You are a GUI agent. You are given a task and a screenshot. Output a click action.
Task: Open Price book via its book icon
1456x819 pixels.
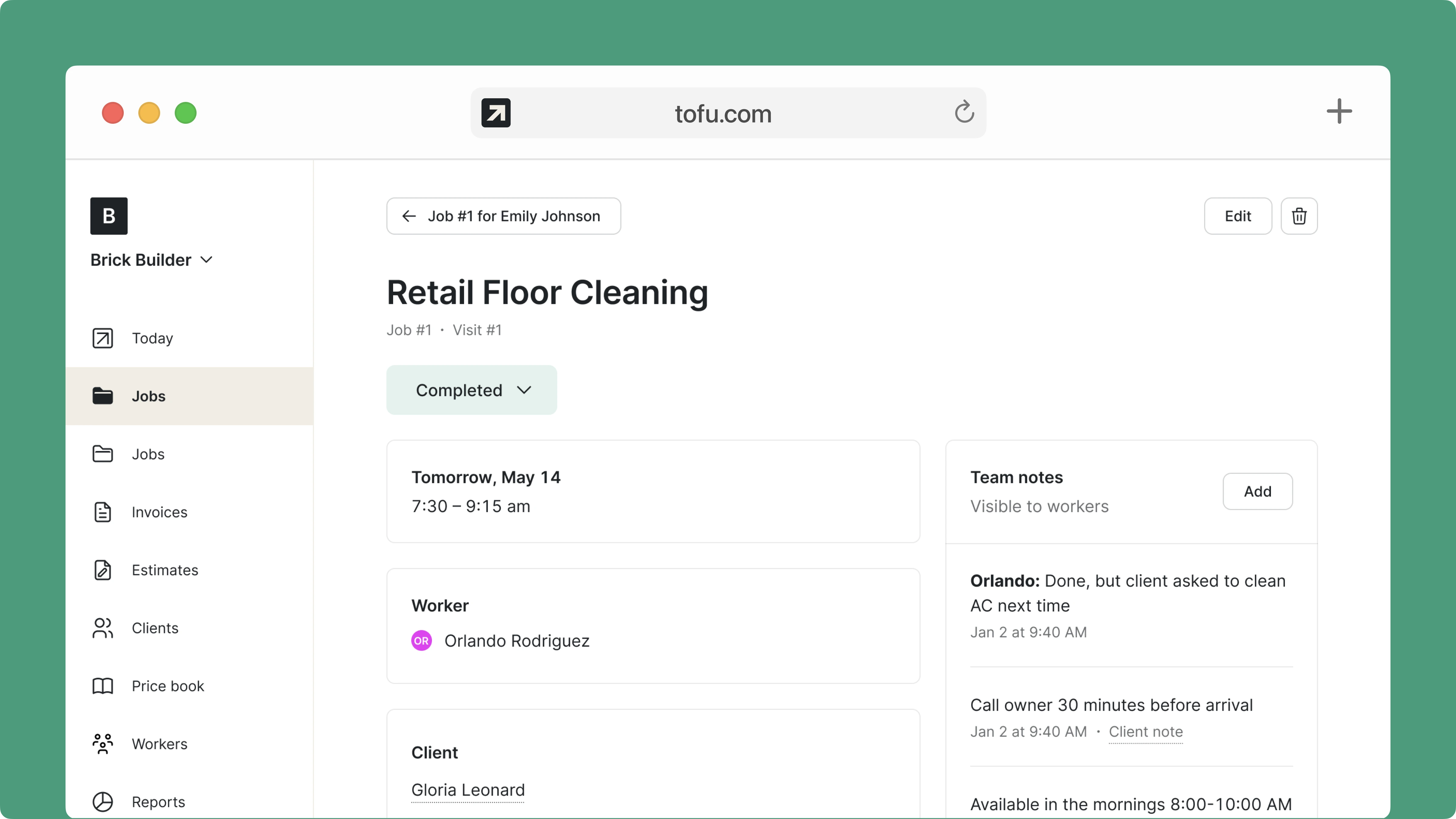click(x=102, y=686)
